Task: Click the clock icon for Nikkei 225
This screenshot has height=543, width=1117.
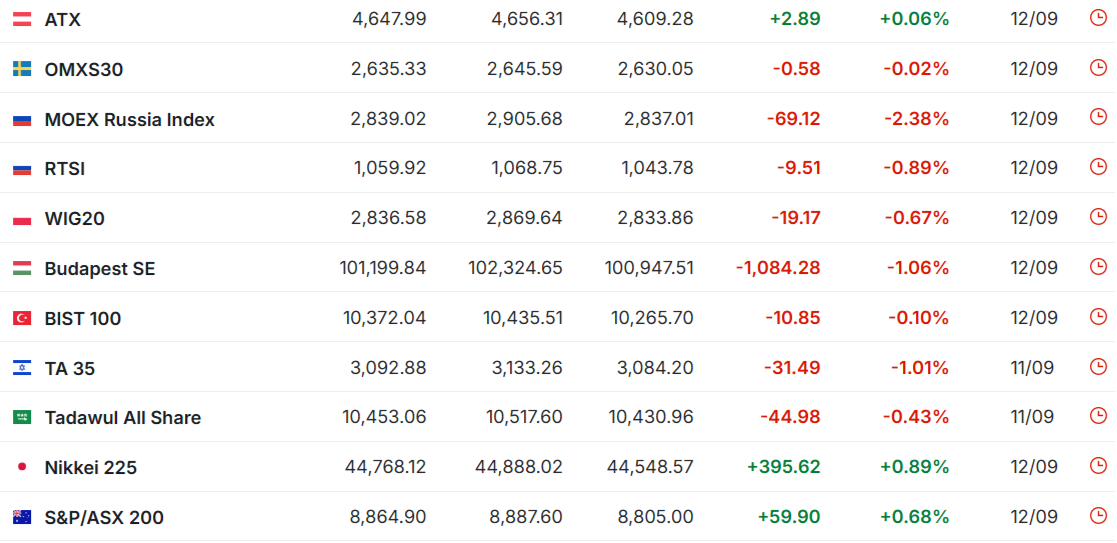Action: click(1098, 466)
